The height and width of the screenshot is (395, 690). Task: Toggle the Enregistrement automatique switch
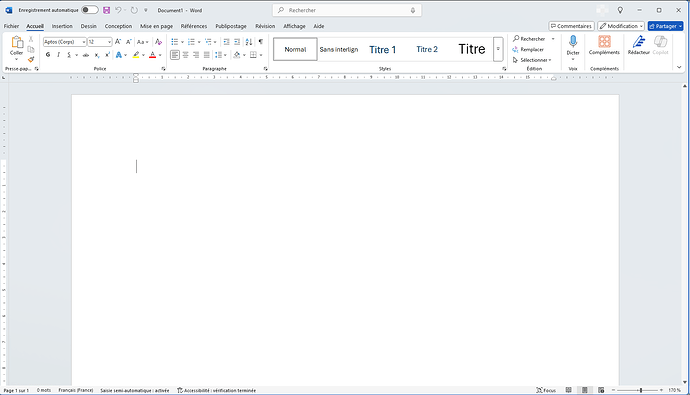90,10
